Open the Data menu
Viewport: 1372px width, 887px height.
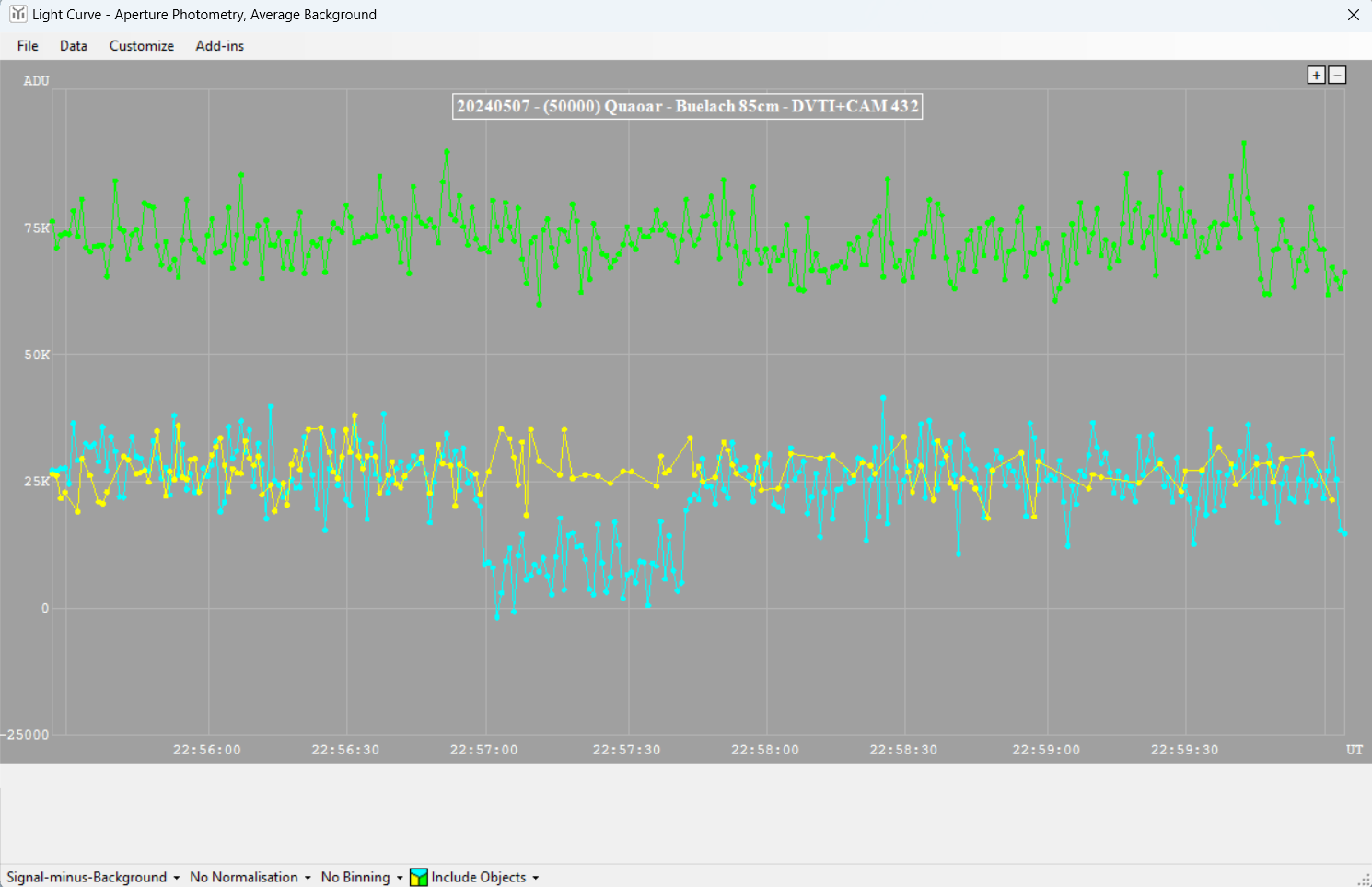[x=74, y=46]
